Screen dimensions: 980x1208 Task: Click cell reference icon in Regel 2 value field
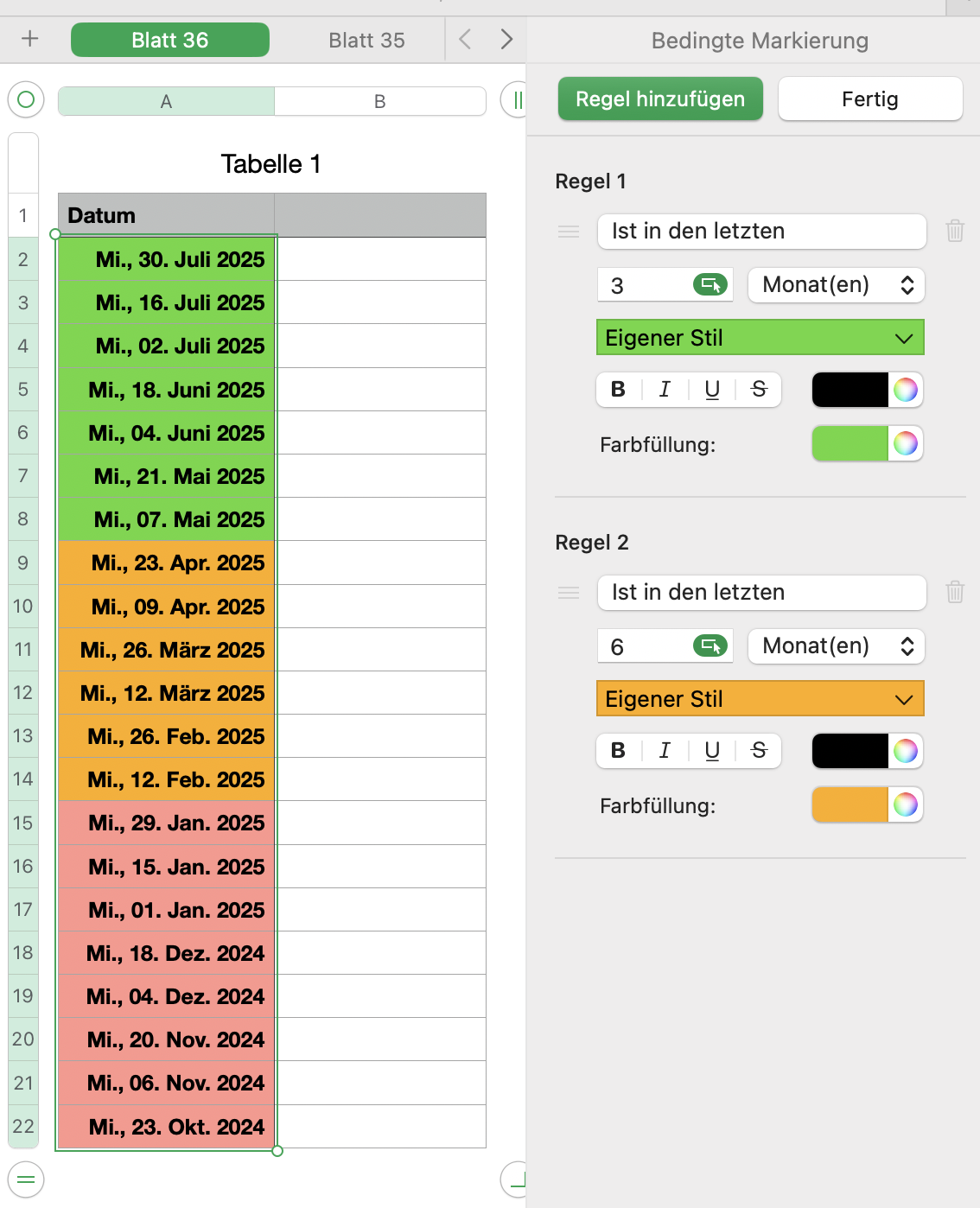(710, 646)
